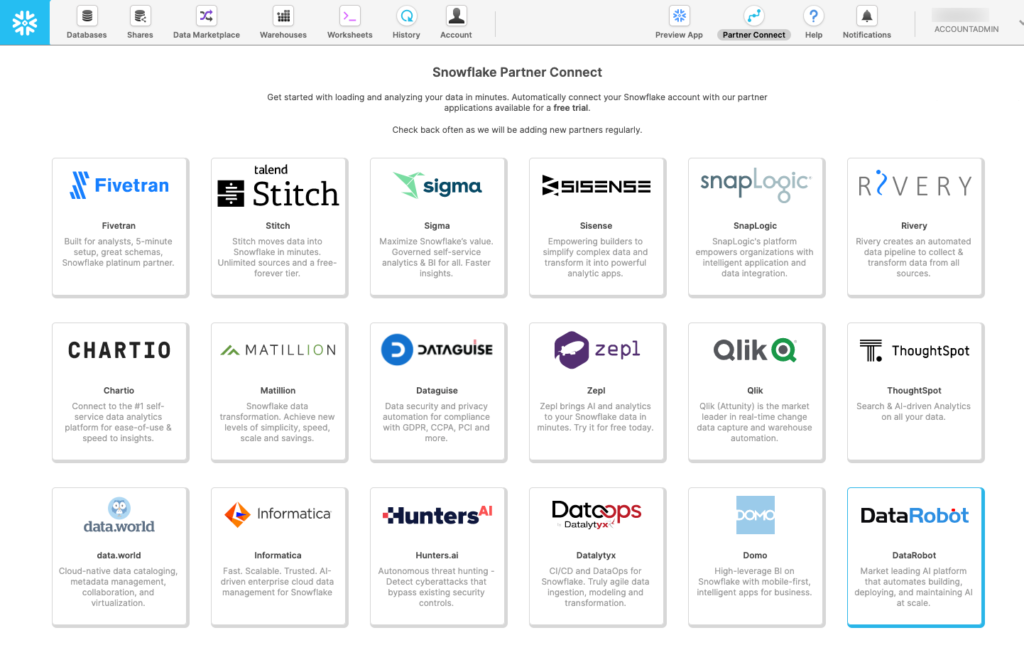This screenshot has width=1024, height=650.
Task: Select the Stitch partner name label
Action: click(x=278, y=225)
